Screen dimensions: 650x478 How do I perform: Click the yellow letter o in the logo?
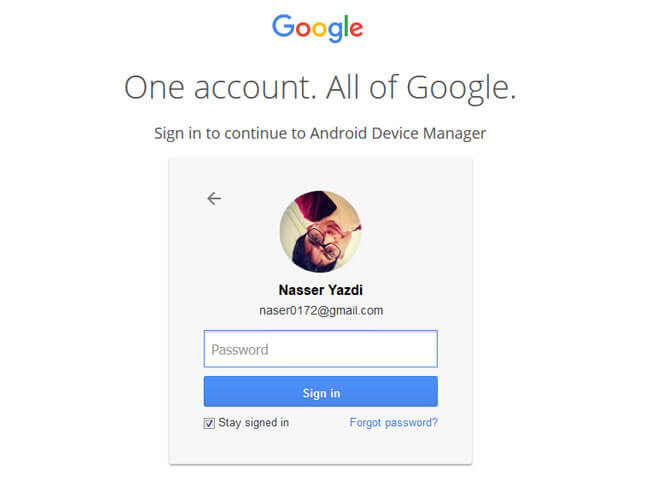point(319,29)
